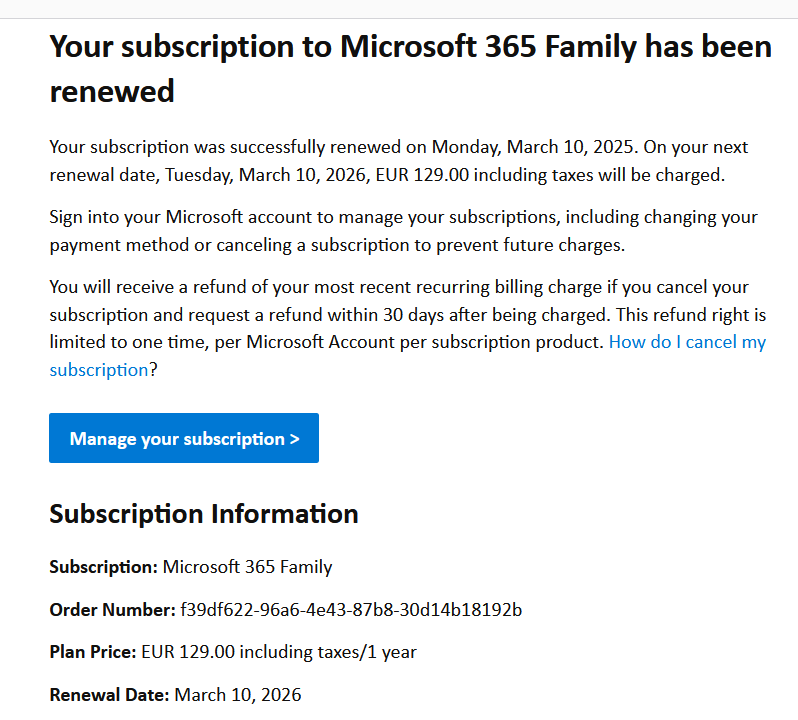
Task: Click the "Plan Price:" label
Action: pos(93,652)
